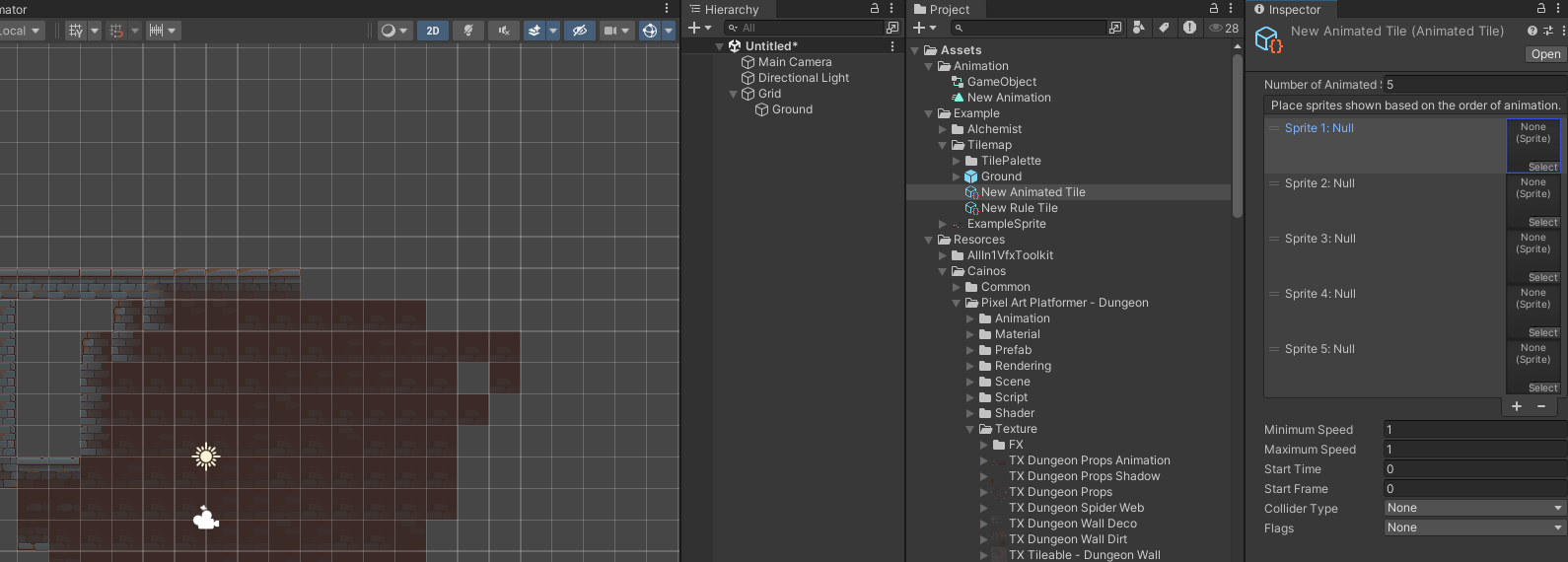Viewport: 1568px width, 562px height.
Task: Expand AllIn1VfxToolkit folder
Action: click(x=943, y=255)
